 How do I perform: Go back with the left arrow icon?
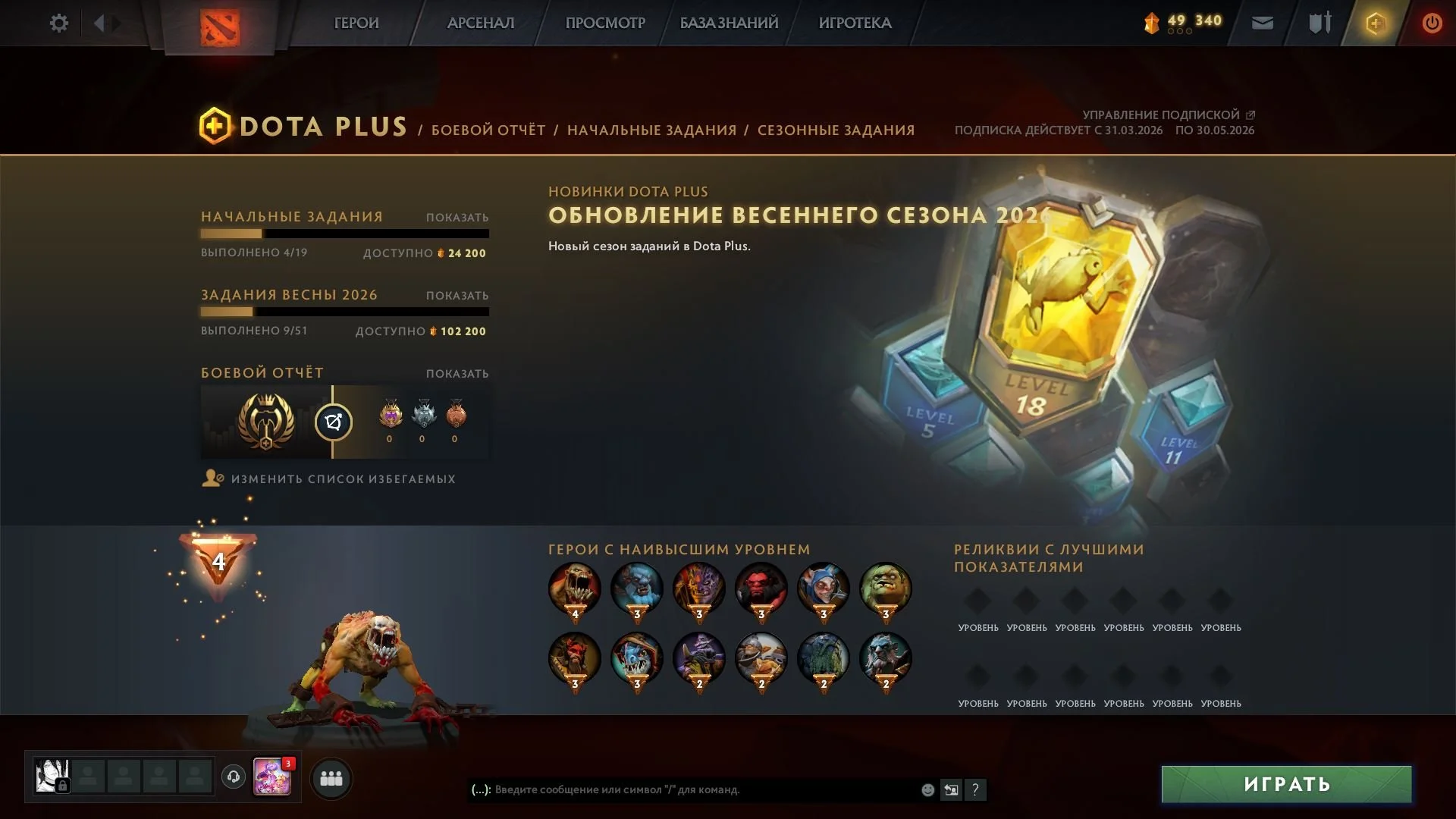[99, 23]
